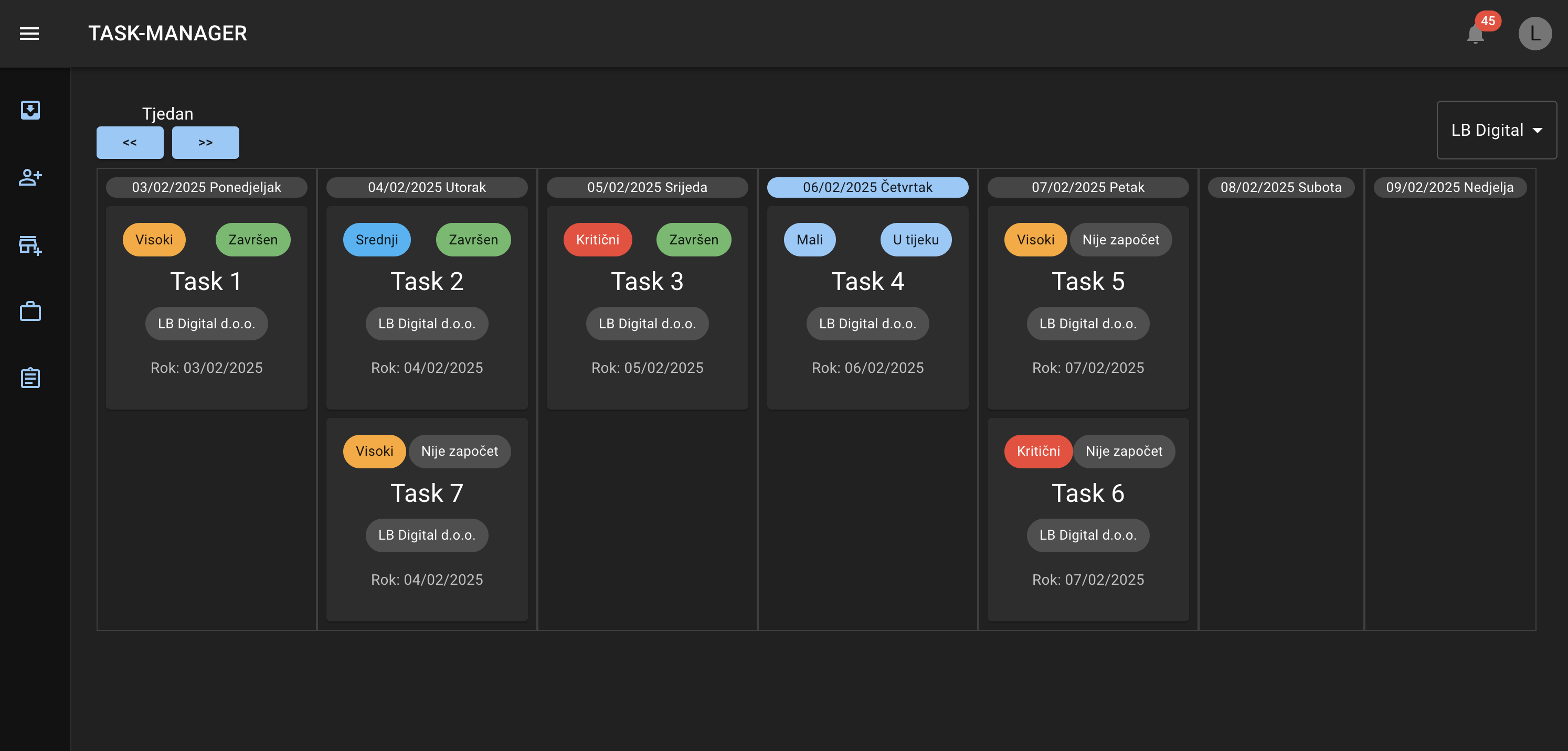The image size is (1568, 751).
Task: Click Rok: 07/02/2025 deadline on Task 6
Action: (1088, 580)
